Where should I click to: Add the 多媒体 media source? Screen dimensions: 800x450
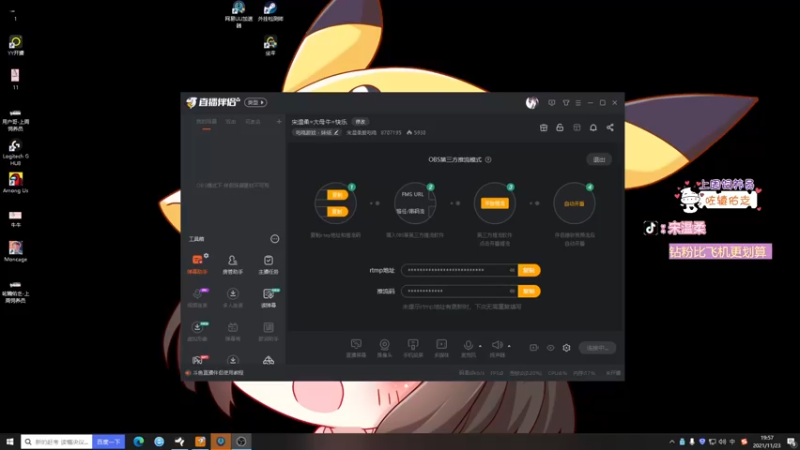(441, 348)
